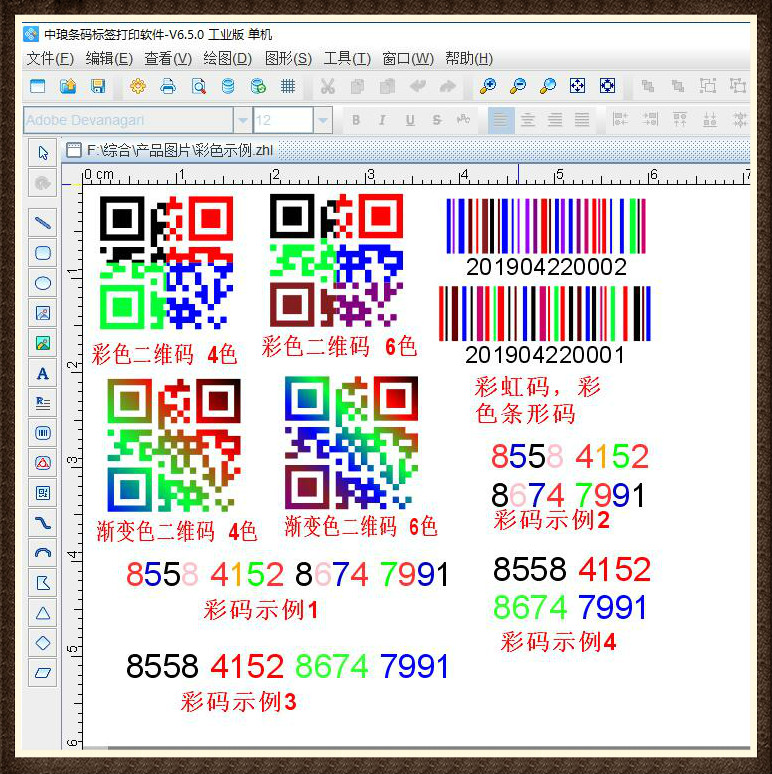
Task: Toggle Bold formatting button
Action: [355, 120]
